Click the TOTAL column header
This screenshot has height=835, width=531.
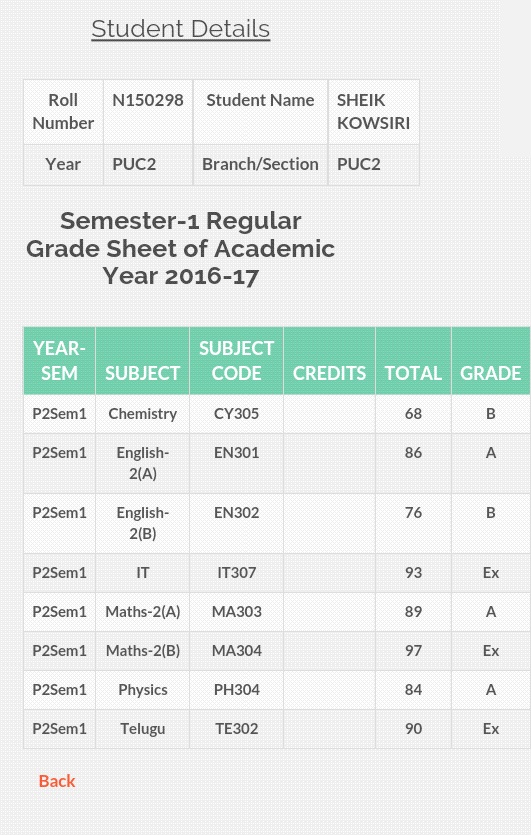(x=413, y=361)
